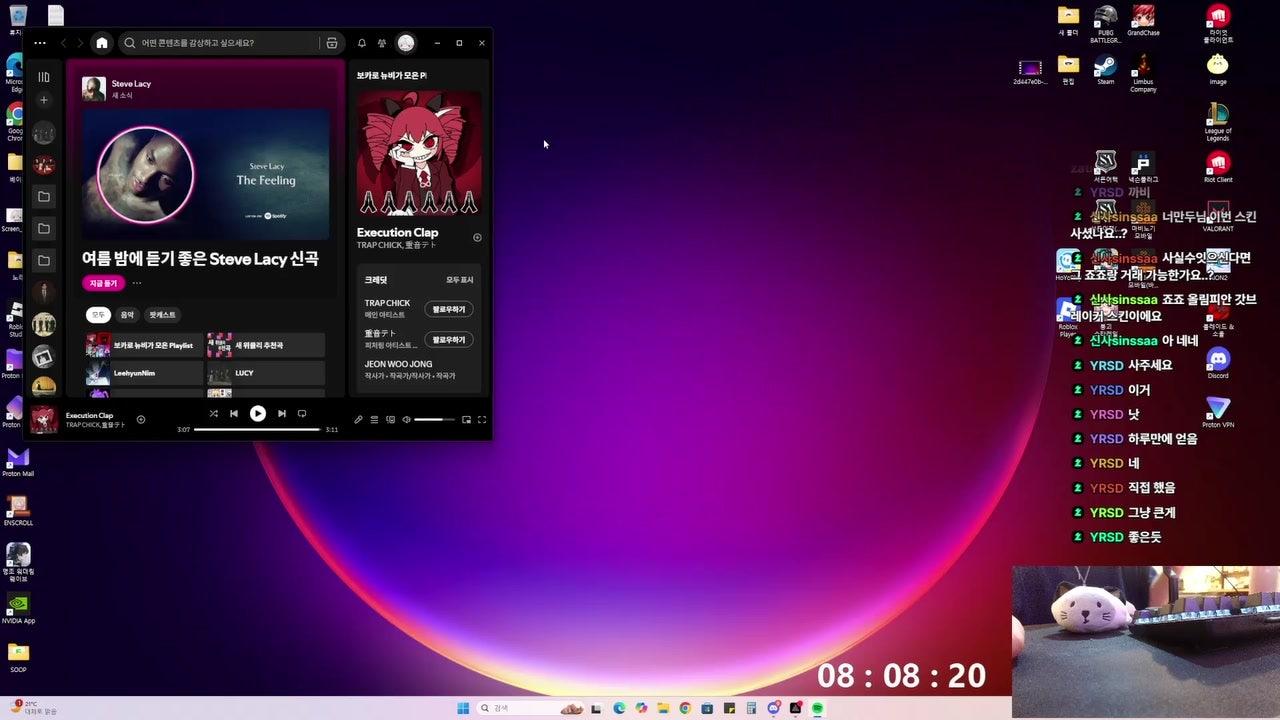The height and width of the screenshot is (720, 1280).
Task: Open 보카로 뉴비가 모은 Playlist tile
Action: (144, 345)
